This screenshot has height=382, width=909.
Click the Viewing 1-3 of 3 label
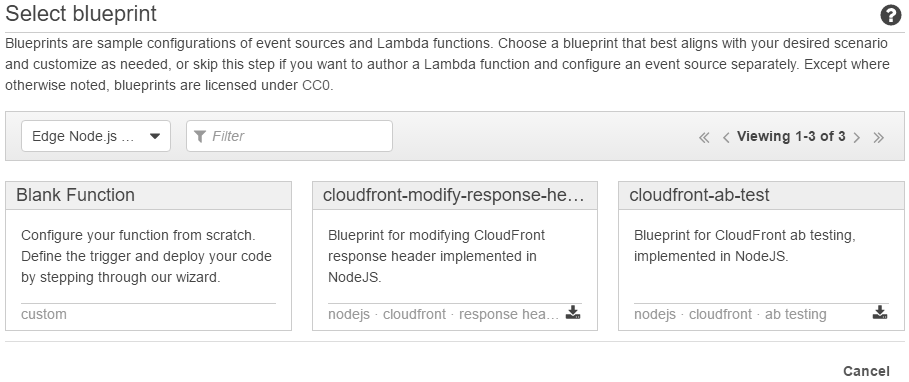[x=791, y=136]
